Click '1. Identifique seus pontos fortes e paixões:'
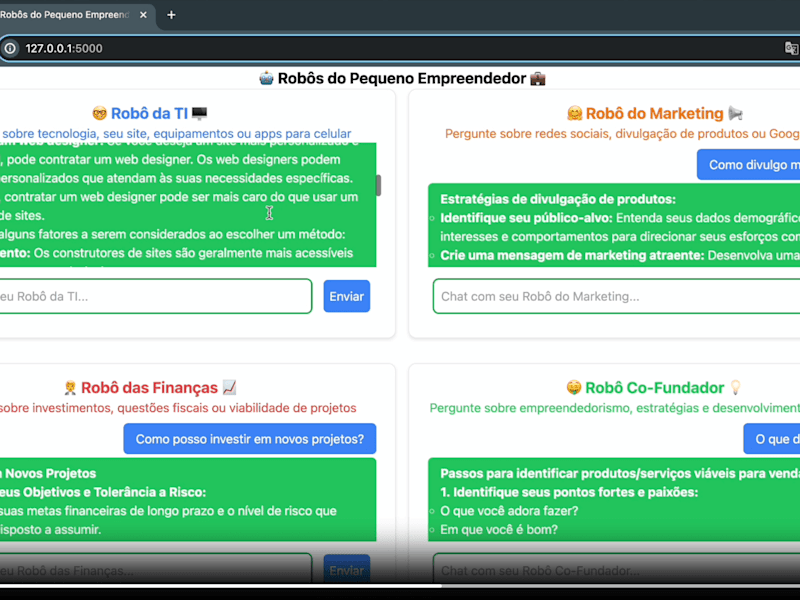 click(x=569, y=492)
